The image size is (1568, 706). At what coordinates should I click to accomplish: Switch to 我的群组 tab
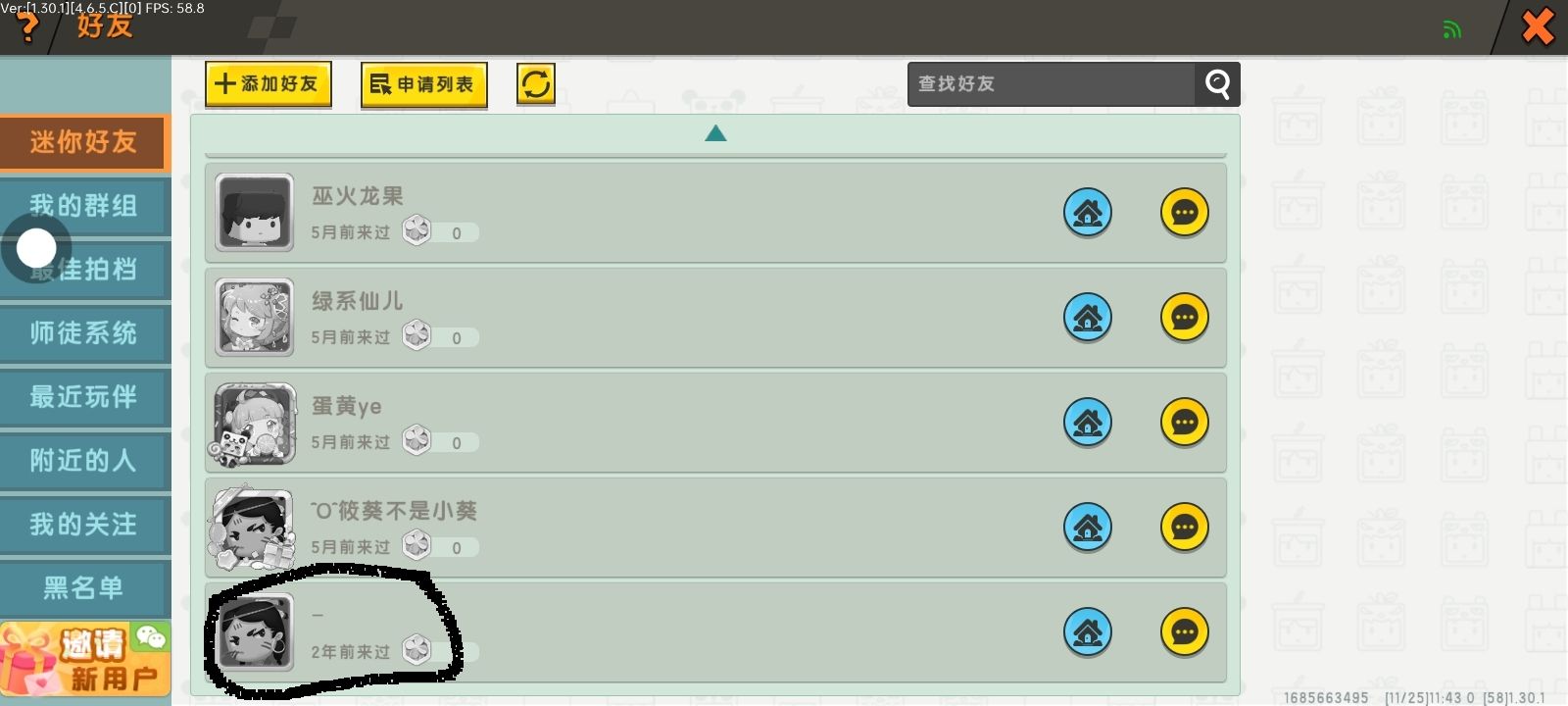coord(84,206)
